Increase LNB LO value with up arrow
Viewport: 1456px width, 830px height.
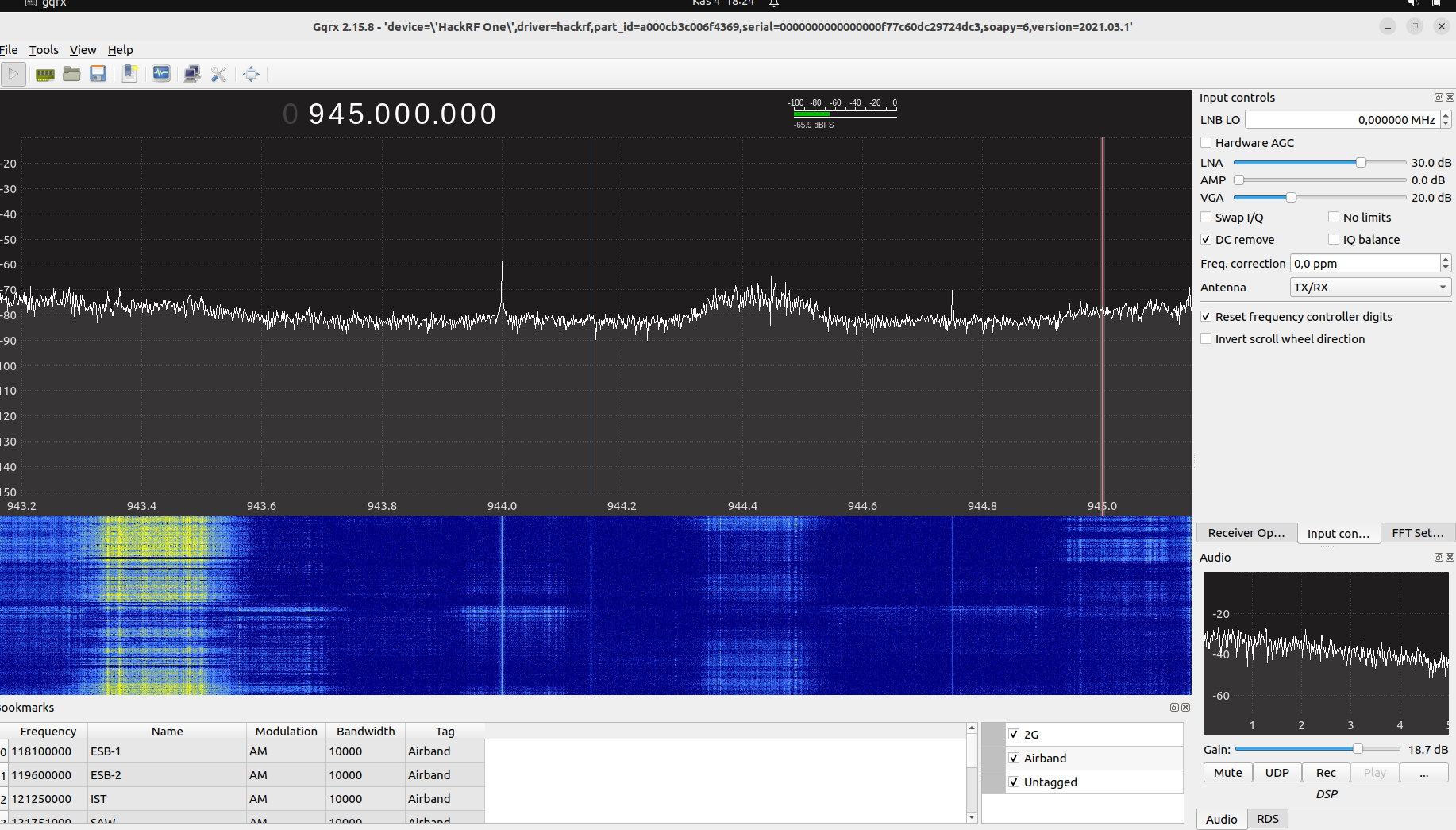[1446, 115]
